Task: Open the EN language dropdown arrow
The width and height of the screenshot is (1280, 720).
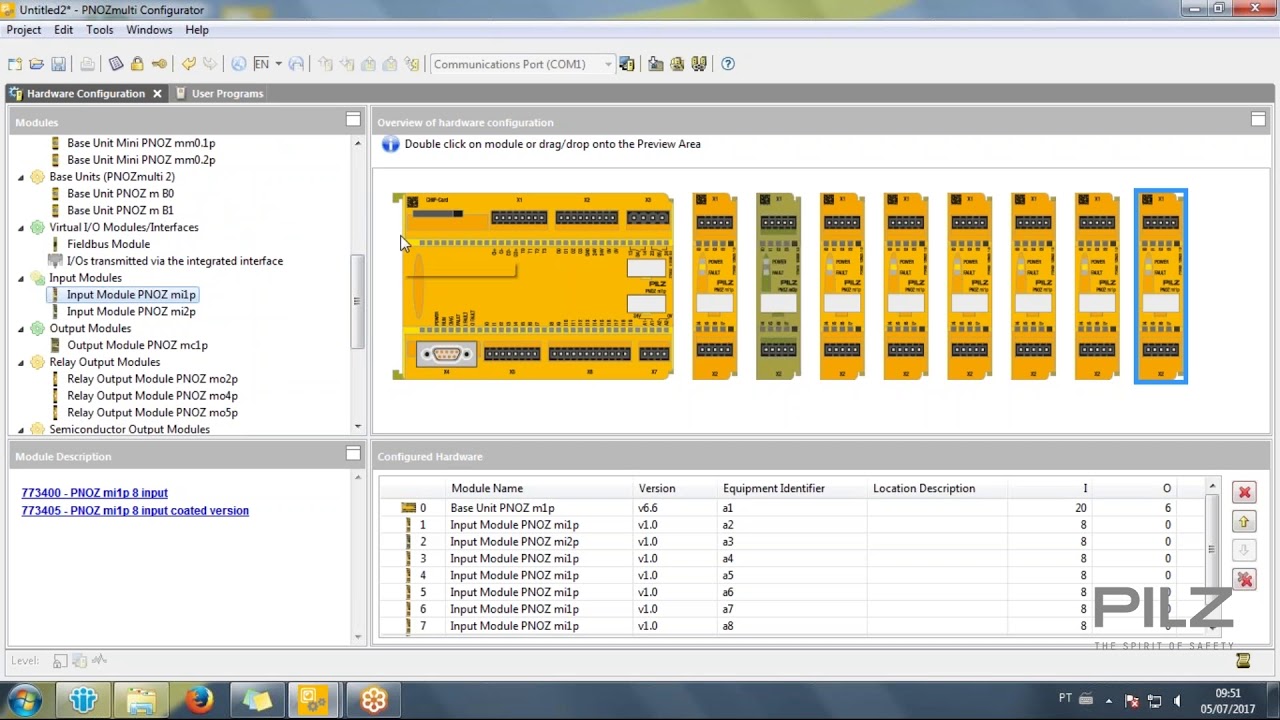Action: click(x=278, y=64)
